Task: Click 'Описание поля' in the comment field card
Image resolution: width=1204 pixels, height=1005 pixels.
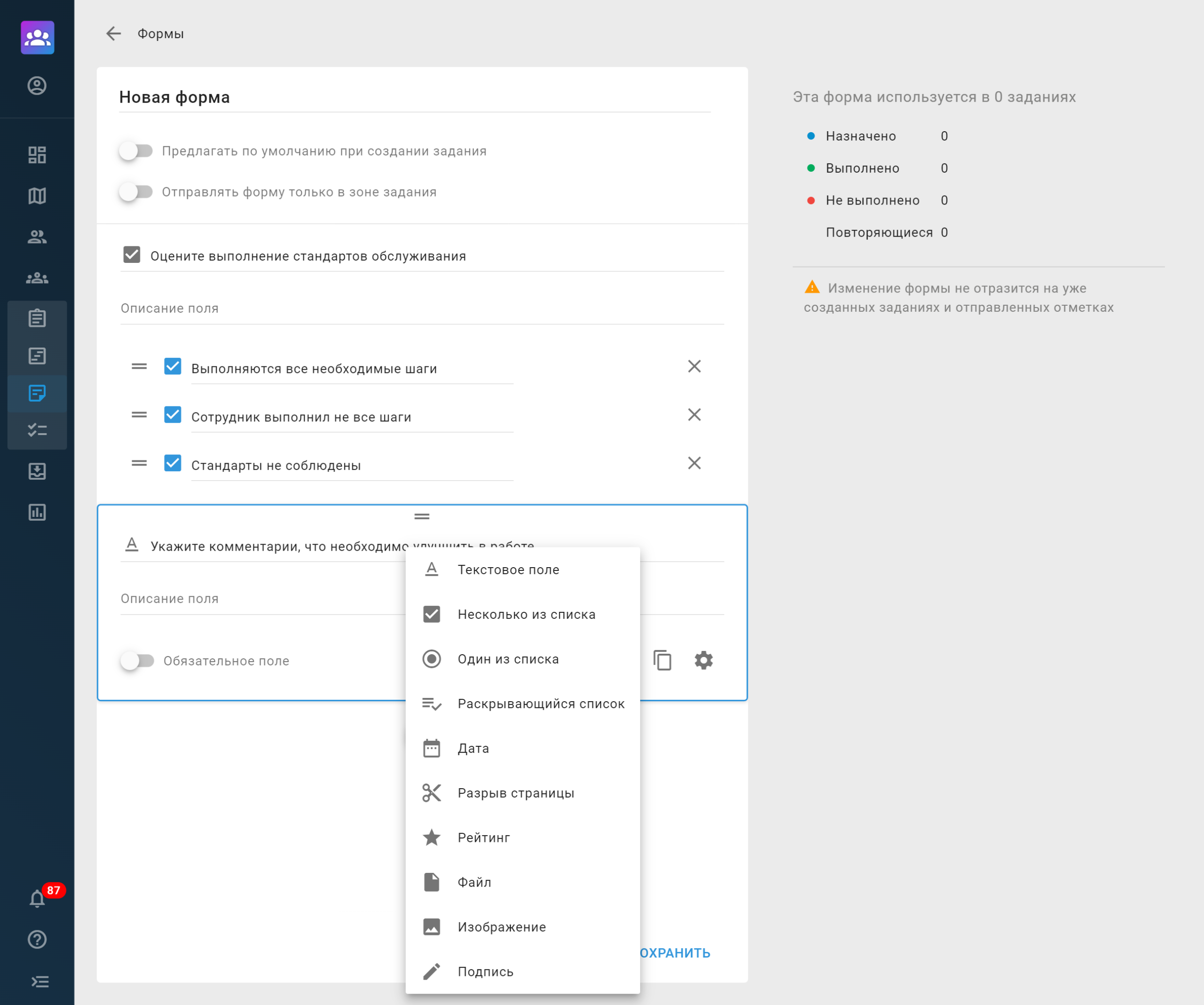Action: click(262, 599)
